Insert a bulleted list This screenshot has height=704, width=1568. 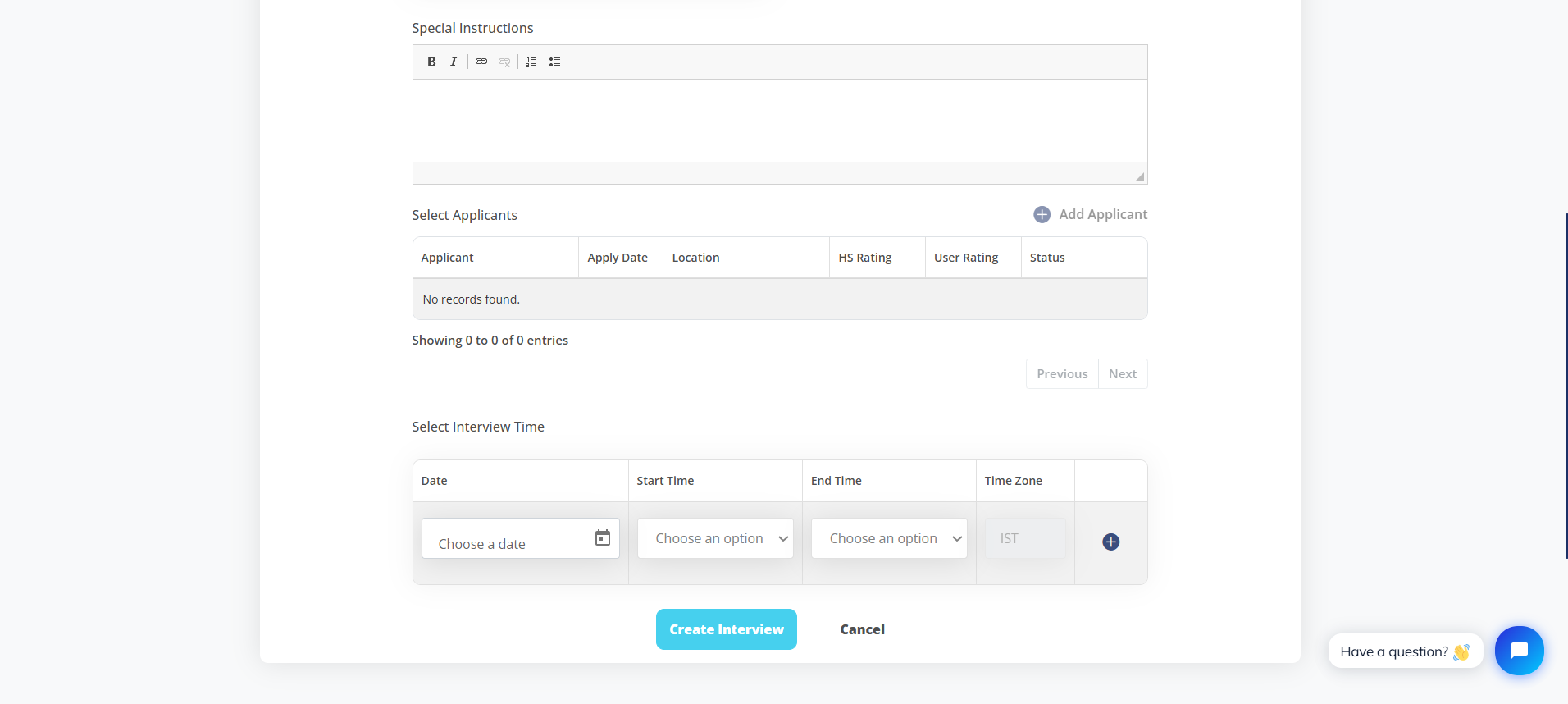point(554,62)
